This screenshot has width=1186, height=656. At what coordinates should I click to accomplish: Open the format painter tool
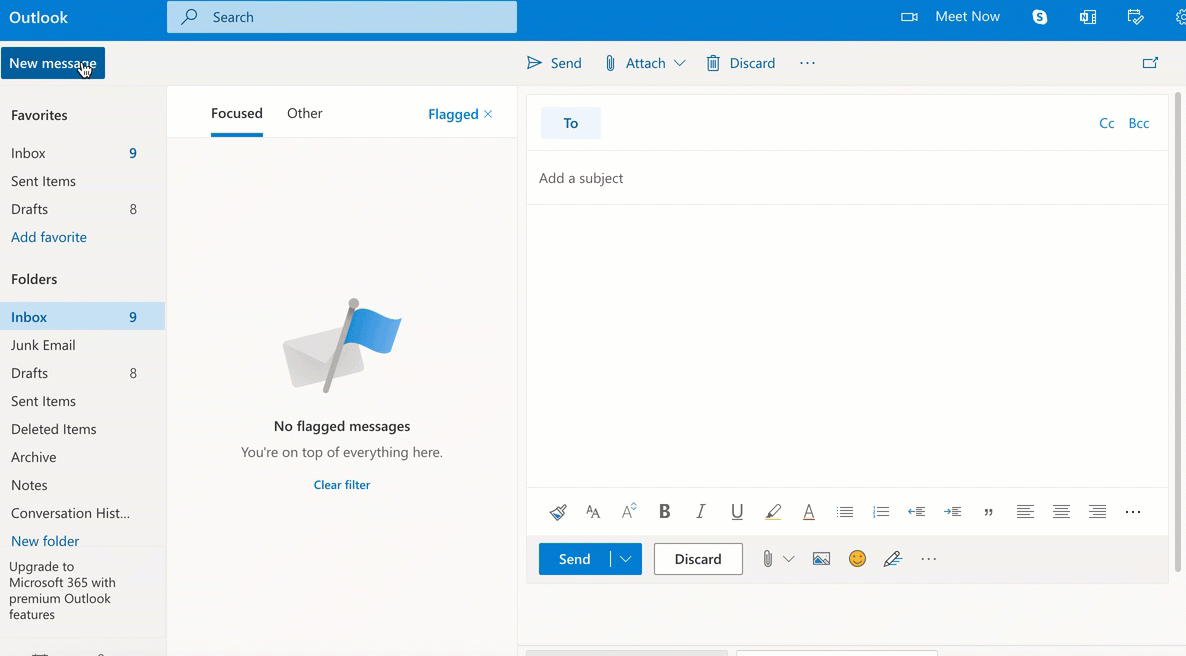tap(558, 512)
